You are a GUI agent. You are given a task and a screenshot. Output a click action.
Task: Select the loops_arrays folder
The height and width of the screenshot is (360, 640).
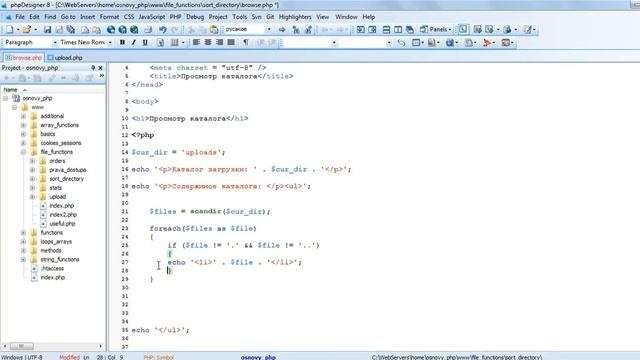tap(56, 242)
